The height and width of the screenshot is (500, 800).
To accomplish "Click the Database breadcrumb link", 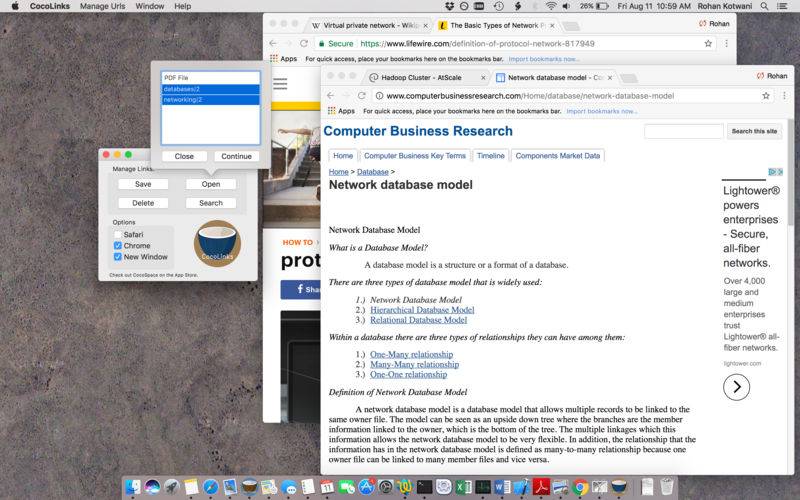I will [x=372, y=172].
